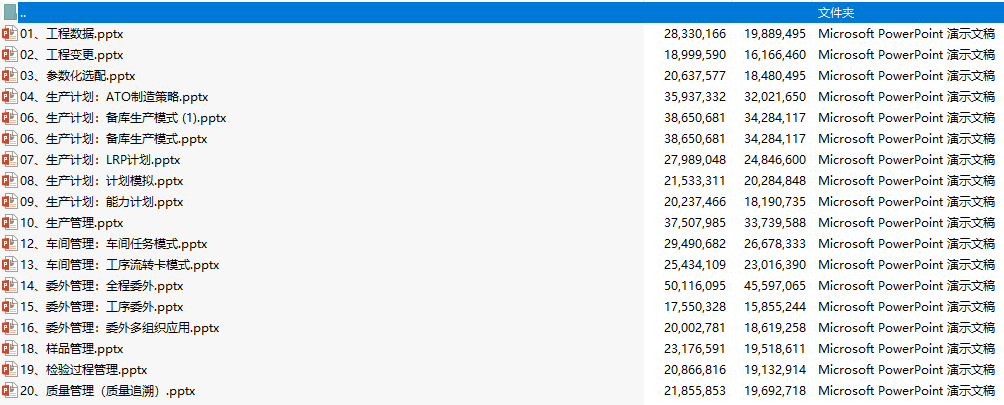Click the parent folder icon in the top row

point(10,13)
